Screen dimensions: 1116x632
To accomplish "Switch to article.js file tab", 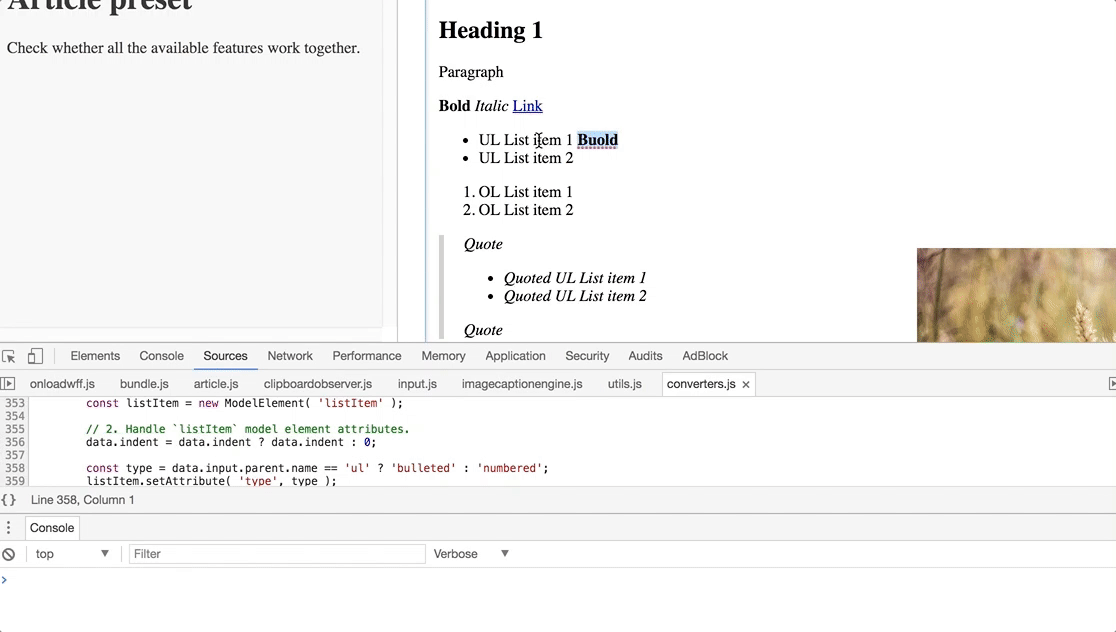I will click(216, 384).
